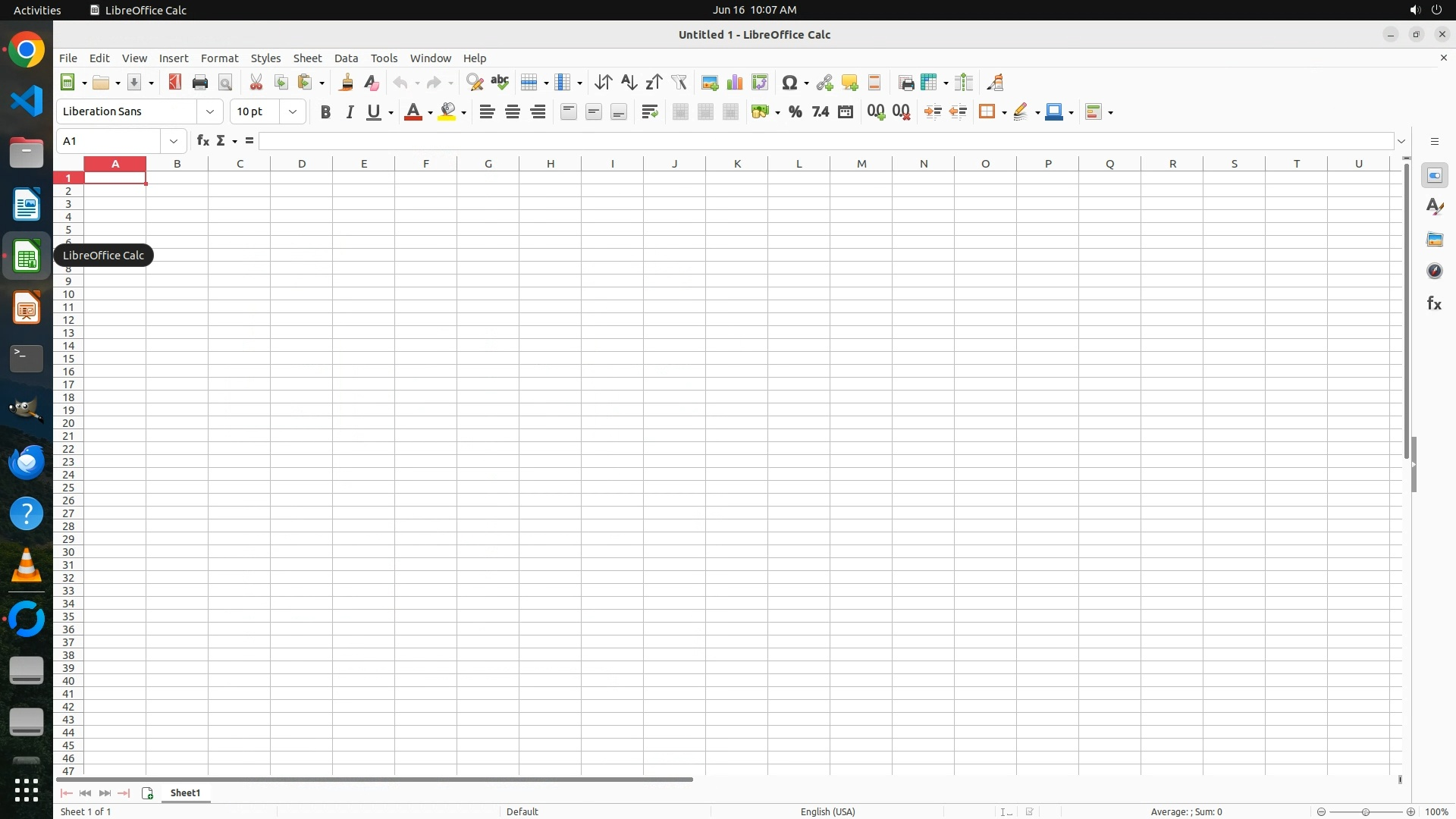Click the zoom slider handle

click(x=1366, y=811)
